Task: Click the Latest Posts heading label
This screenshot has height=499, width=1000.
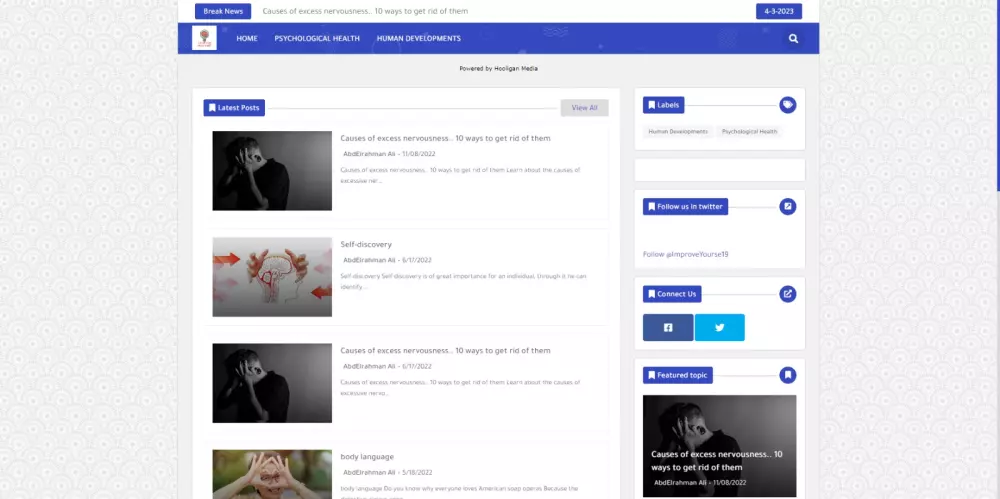Action: coord(234,108)
